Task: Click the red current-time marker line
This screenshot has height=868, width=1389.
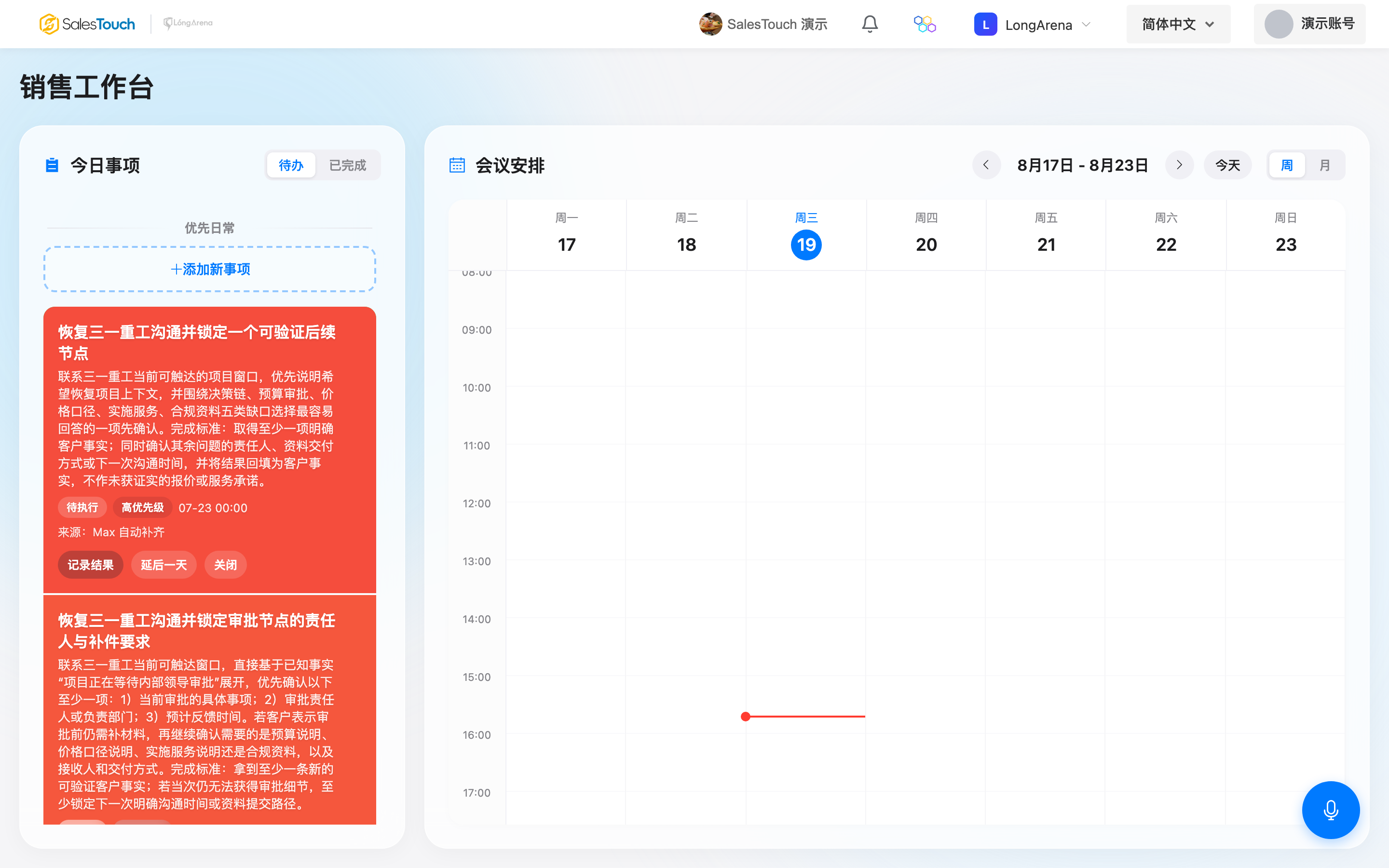Action: pos(803,717)
